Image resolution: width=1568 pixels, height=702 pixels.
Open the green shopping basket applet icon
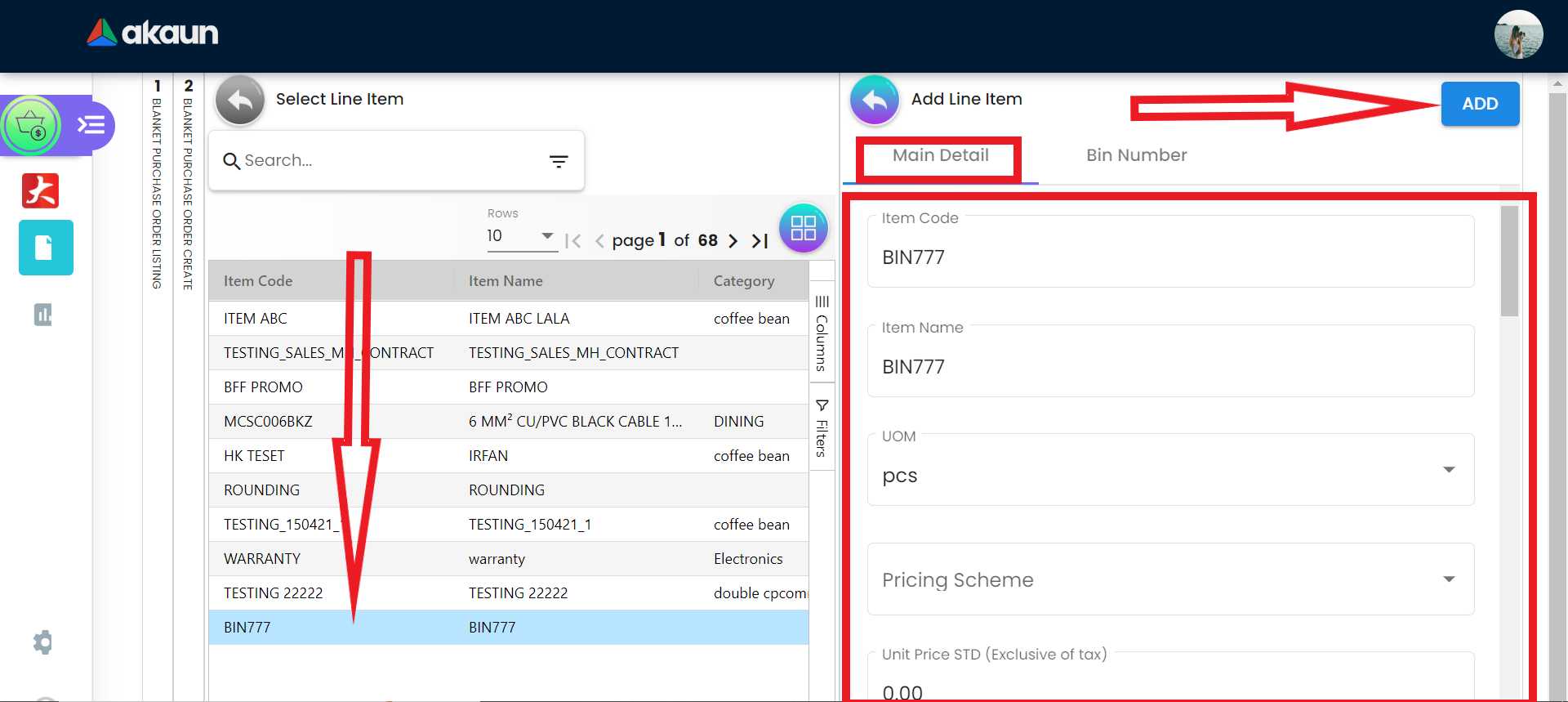(x=31, y=126)
